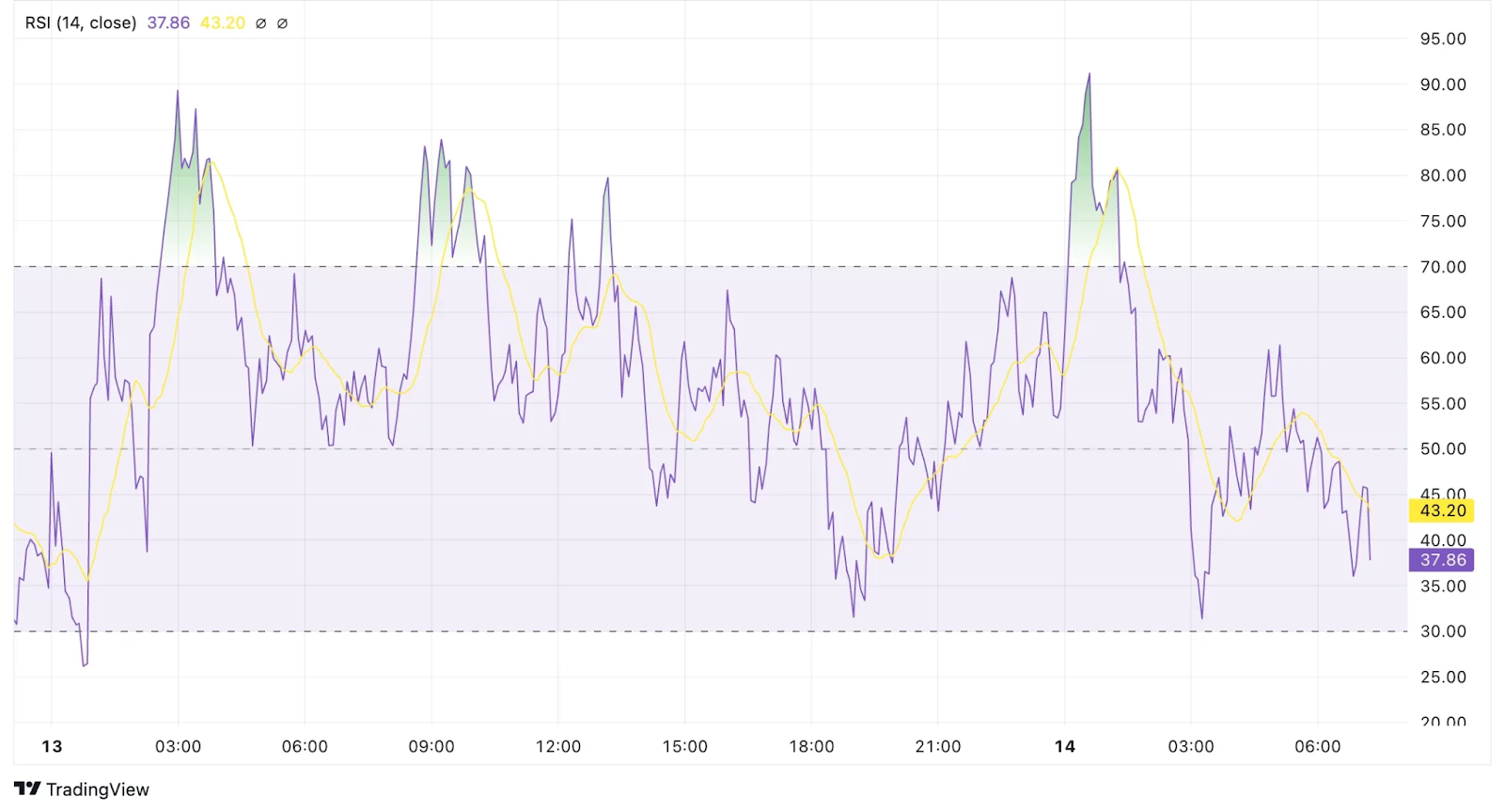Click the 09:00 time axis label
1504x812 pixels.
tap(431, 746)
